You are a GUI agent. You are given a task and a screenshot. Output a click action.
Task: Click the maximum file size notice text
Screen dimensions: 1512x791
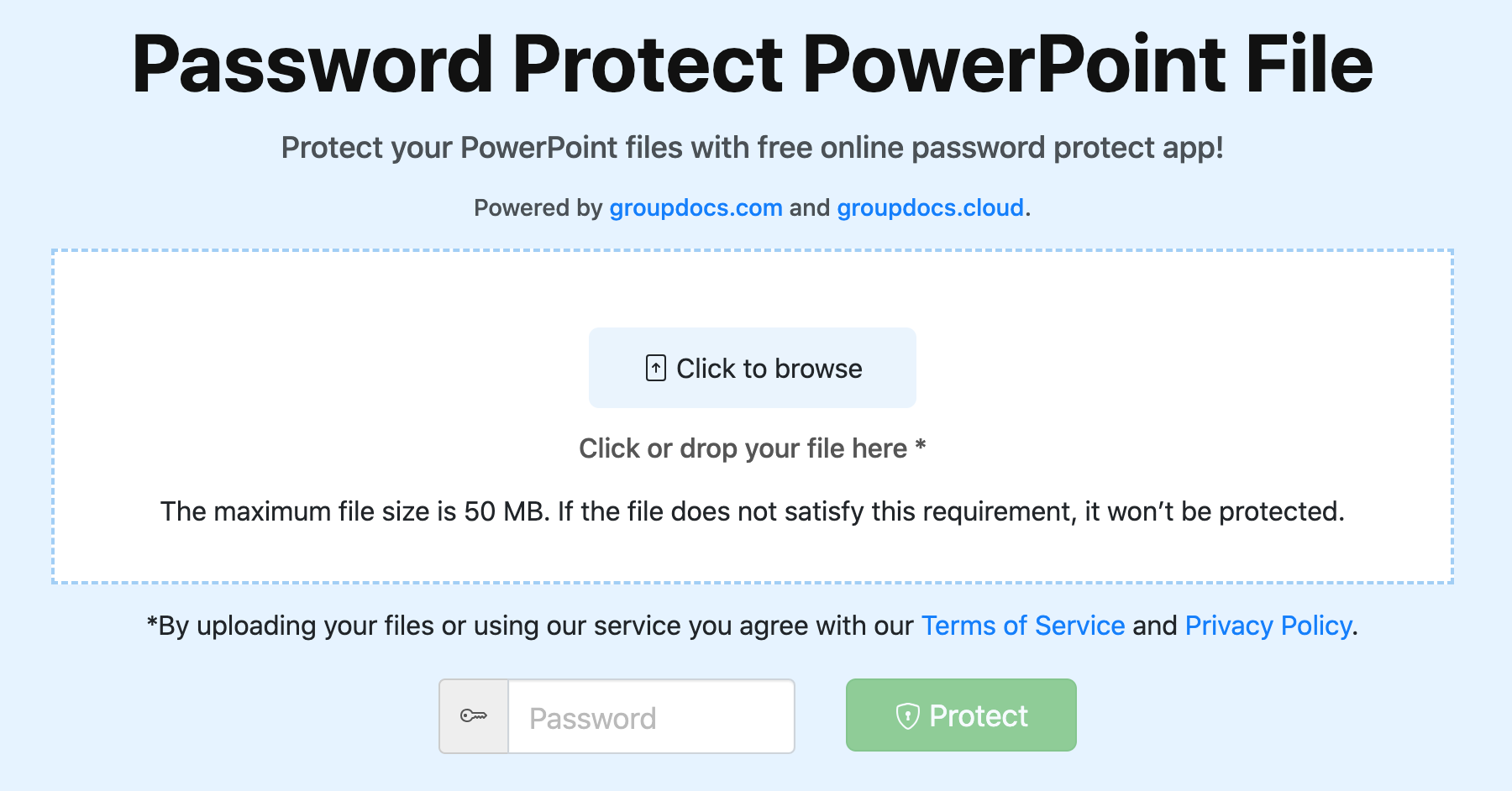click(753, 511)
